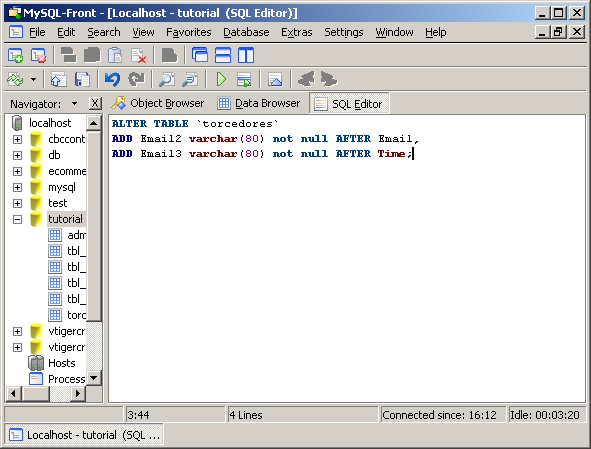Save SQL file floppy icon

[82, 80]
